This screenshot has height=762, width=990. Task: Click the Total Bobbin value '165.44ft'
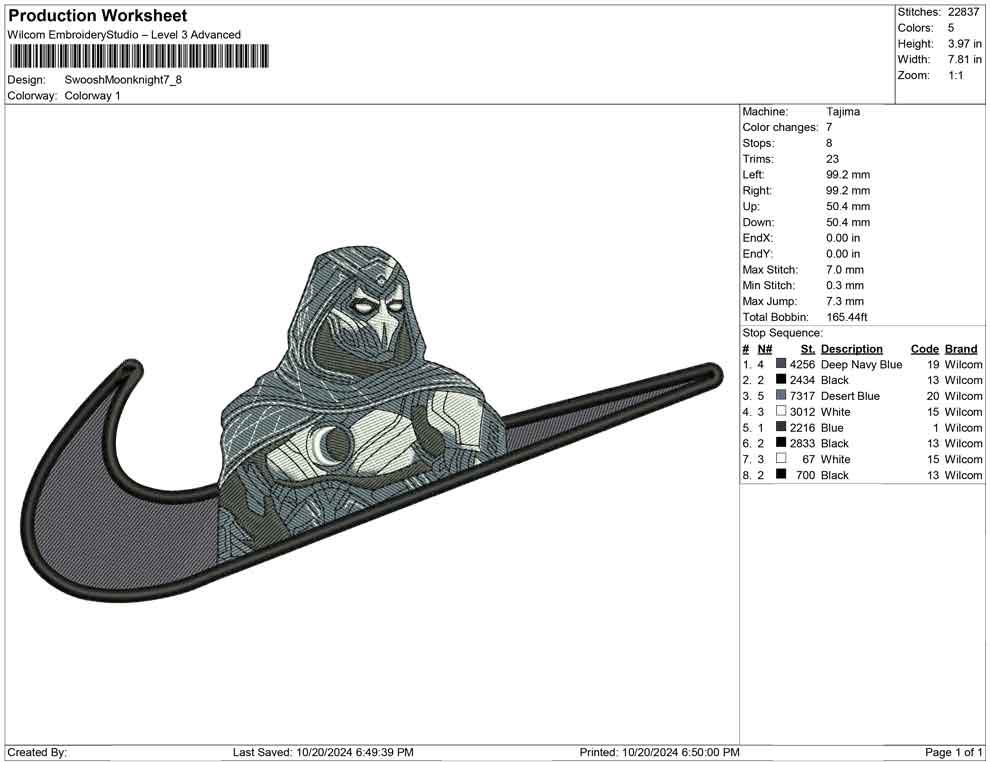[x=847, y=317]
